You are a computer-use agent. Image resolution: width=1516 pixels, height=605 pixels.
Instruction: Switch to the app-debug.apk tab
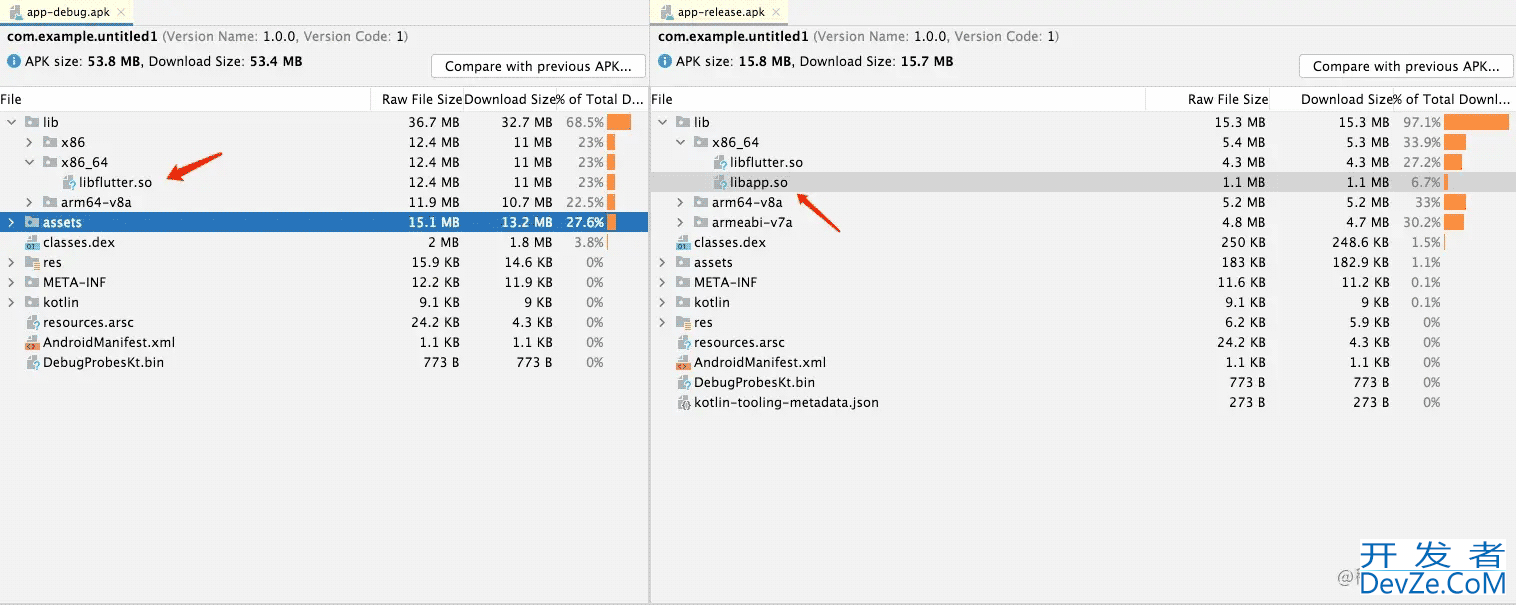click(68, 13)
